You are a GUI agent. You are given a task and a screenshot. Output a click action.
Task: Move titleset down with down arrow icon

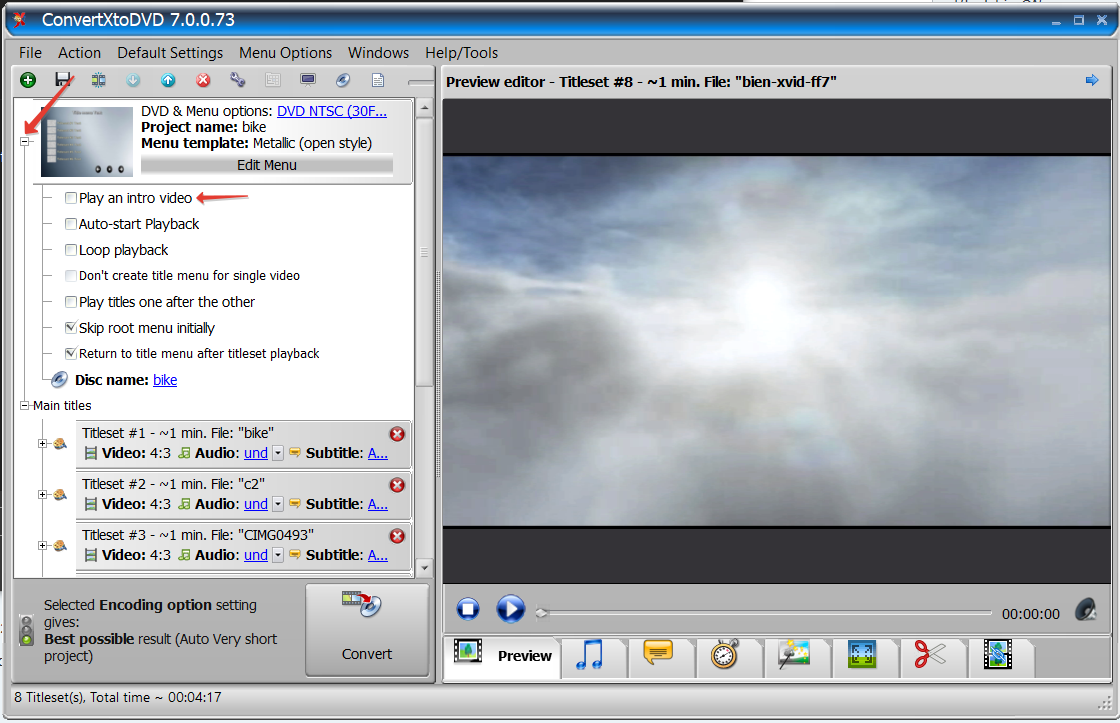pos(133,80)
